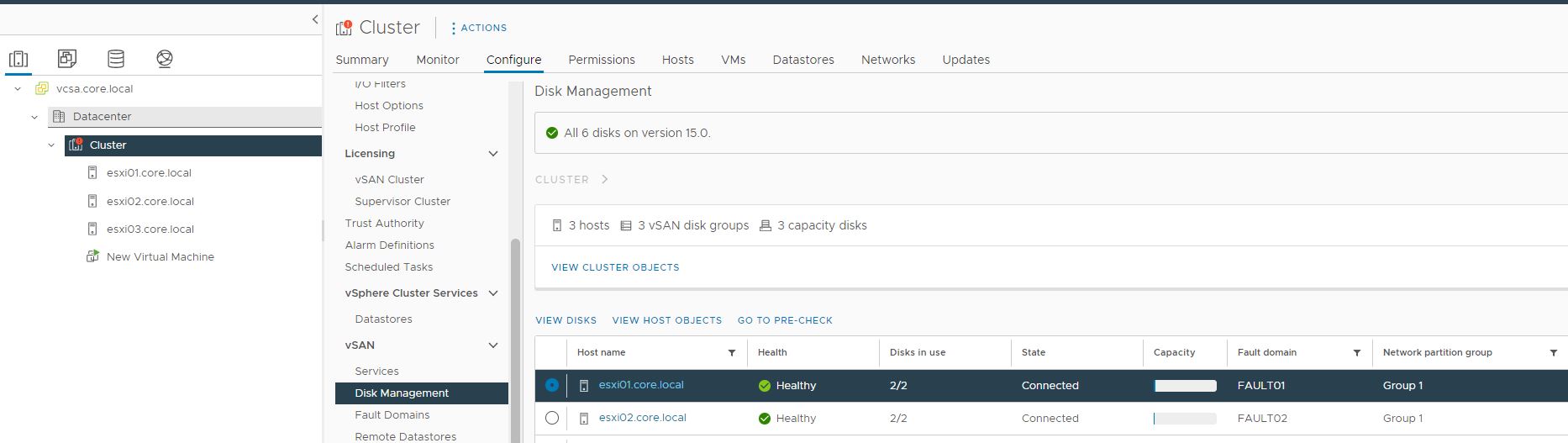The width and height of the screenshot is (1568, 443).
Task: Click the Network partition group filter icon
Action: pyautogui.click(x=1554, y=353)
